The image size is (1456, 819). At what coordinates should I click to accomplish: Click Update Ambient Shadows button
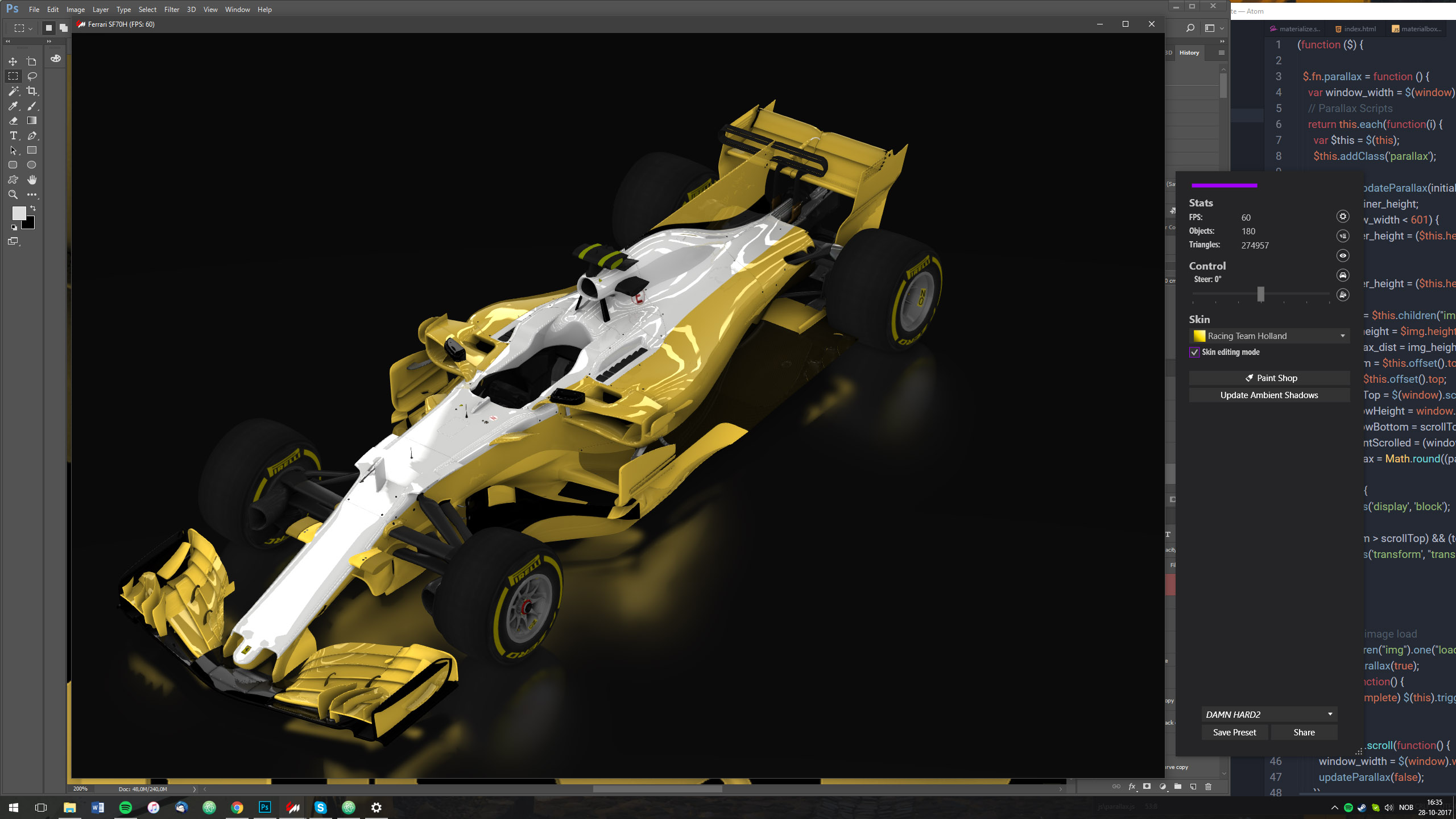(1269, 395)
